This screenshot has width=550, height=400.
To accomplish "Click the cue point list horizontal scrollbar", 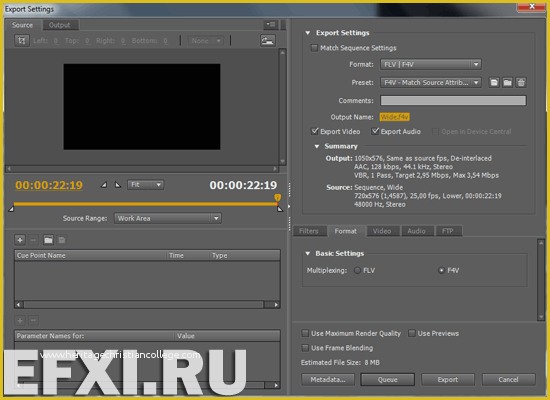I will coord(147,305).
